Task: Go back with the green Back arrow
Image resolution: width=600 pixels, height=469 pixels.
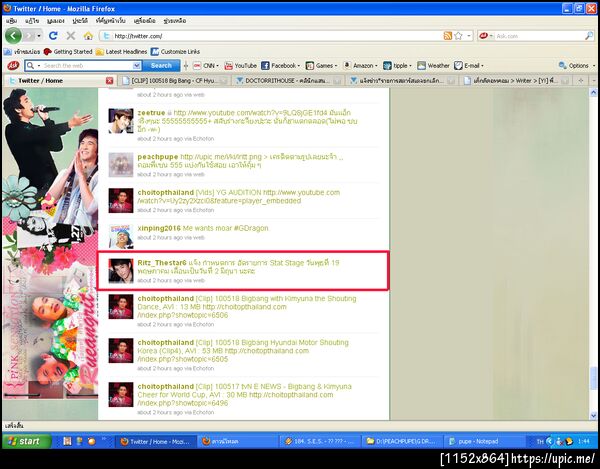Action: (13, 36)
